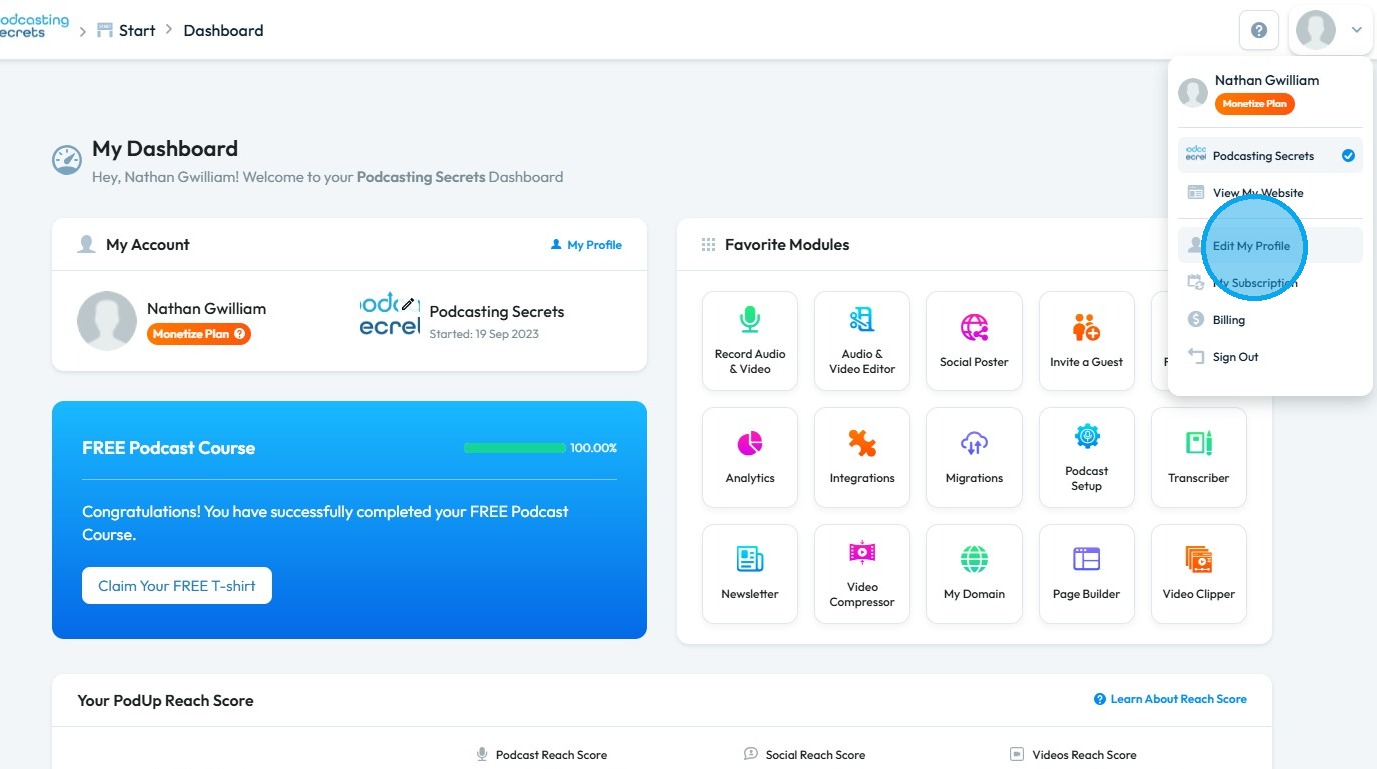This screenshot has width=1377, height=769.
Task: Click Claim Your FREE T-shirt button
Action: [x=177, y=586]
